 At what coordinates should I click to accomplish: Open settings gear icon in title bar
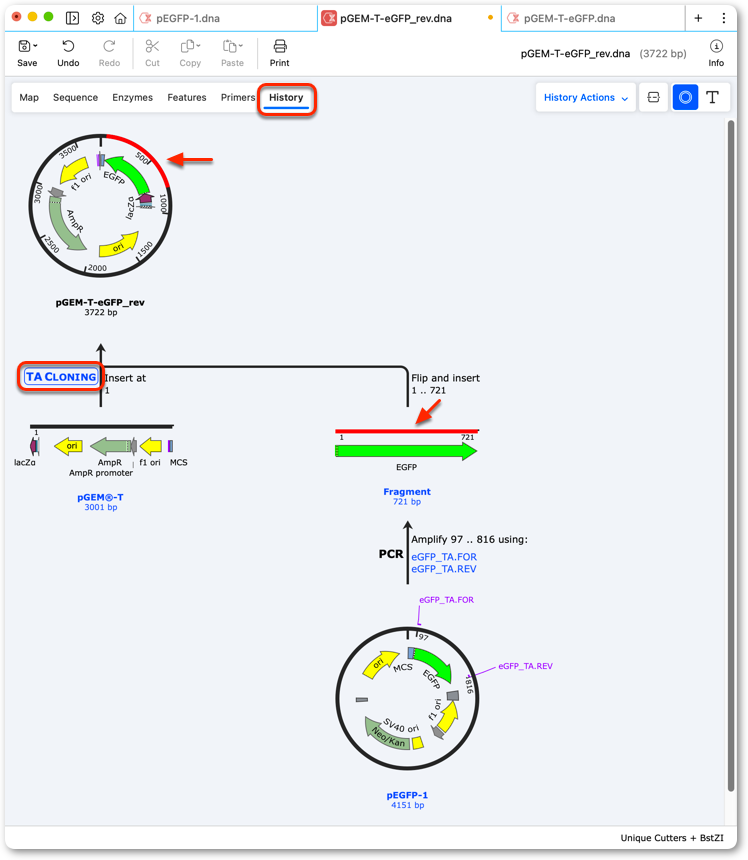98,18
